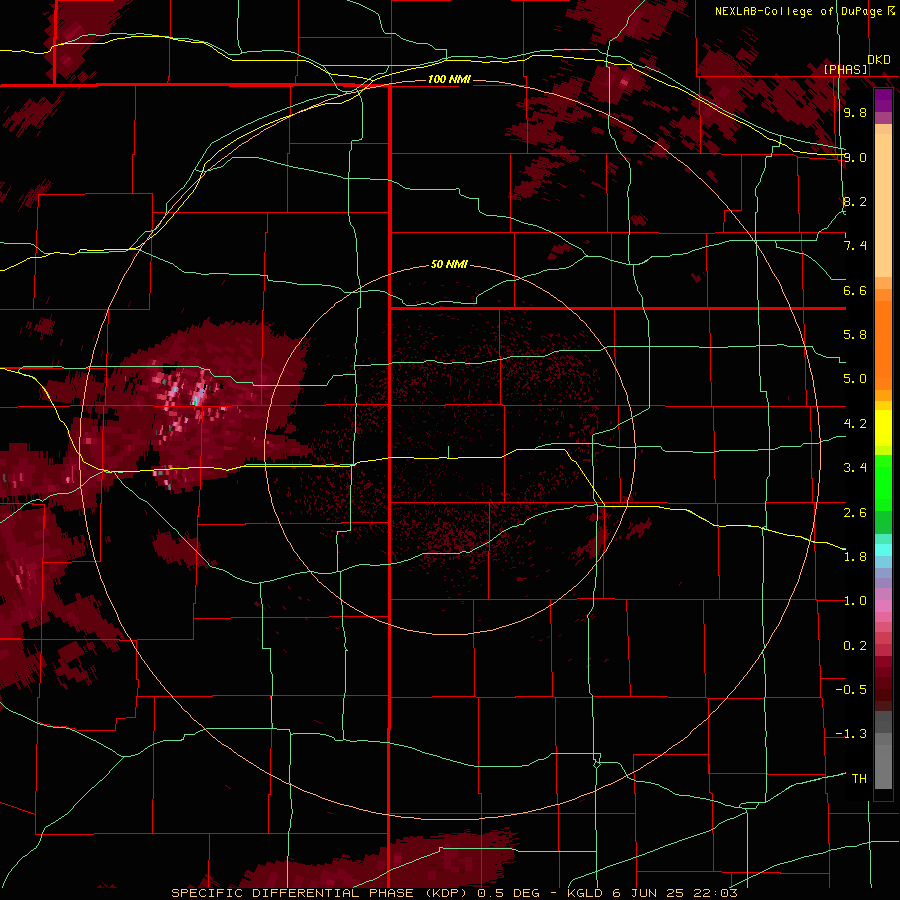Click the yellow segment of the color bar
The width and height of the screenshot is (900, 900).
(x=883, y=428)
